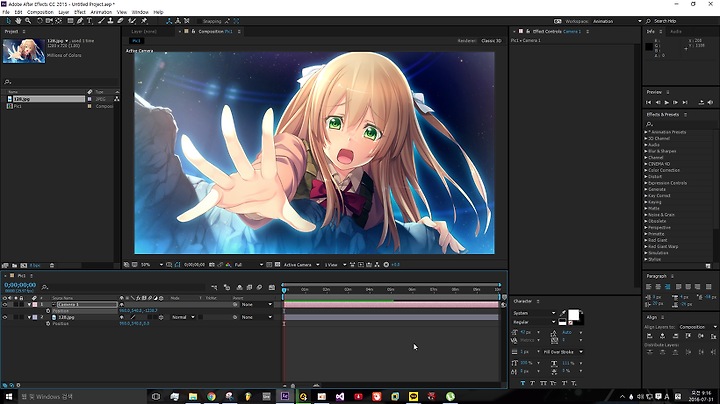Select the Zoom tool magnifier
The width and height of the screenshot is (720, 404).
[28, 21]
